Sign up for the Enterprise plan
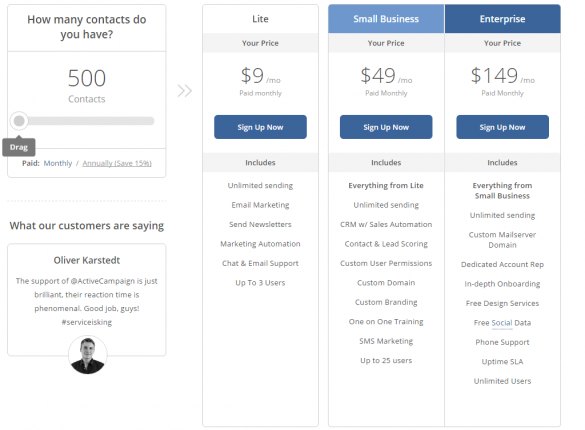 click(x=502, y=127)
